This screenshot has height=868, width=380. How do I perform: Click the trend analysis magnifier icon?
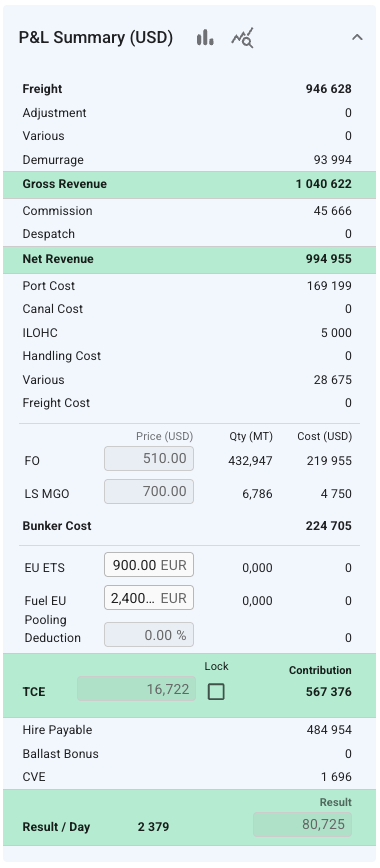242,38
